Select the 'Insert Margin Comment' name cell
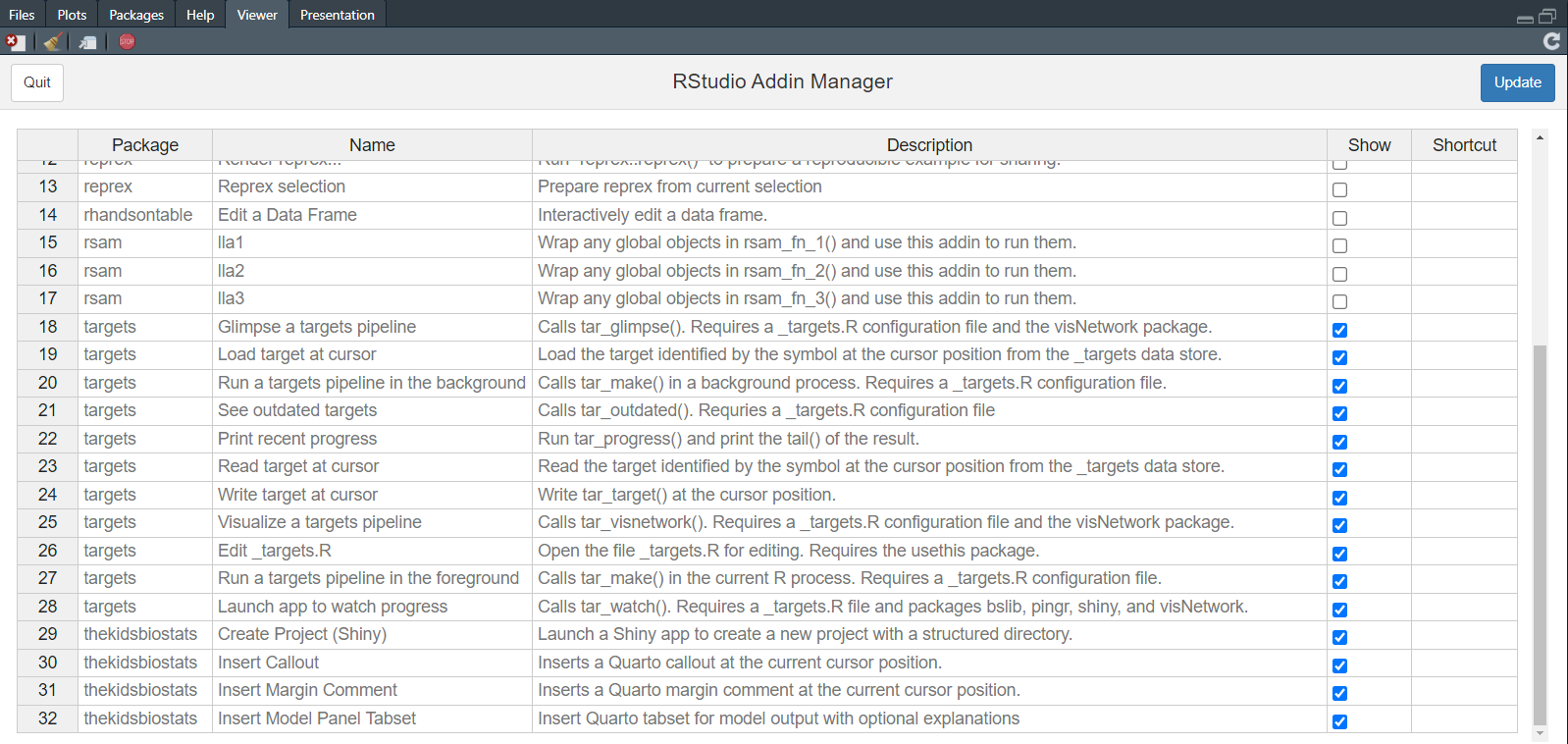Image resolution: width=1568 pixels, height=744 pixels. click(372, 690)
